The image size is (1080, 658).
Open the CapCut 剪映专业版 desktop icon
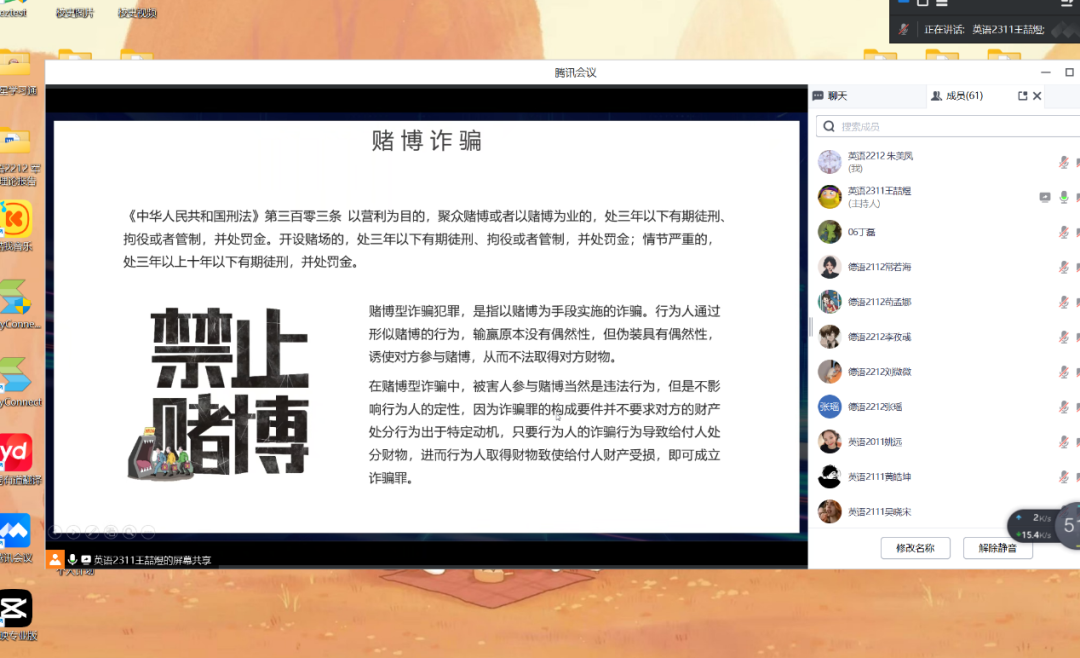14,608
